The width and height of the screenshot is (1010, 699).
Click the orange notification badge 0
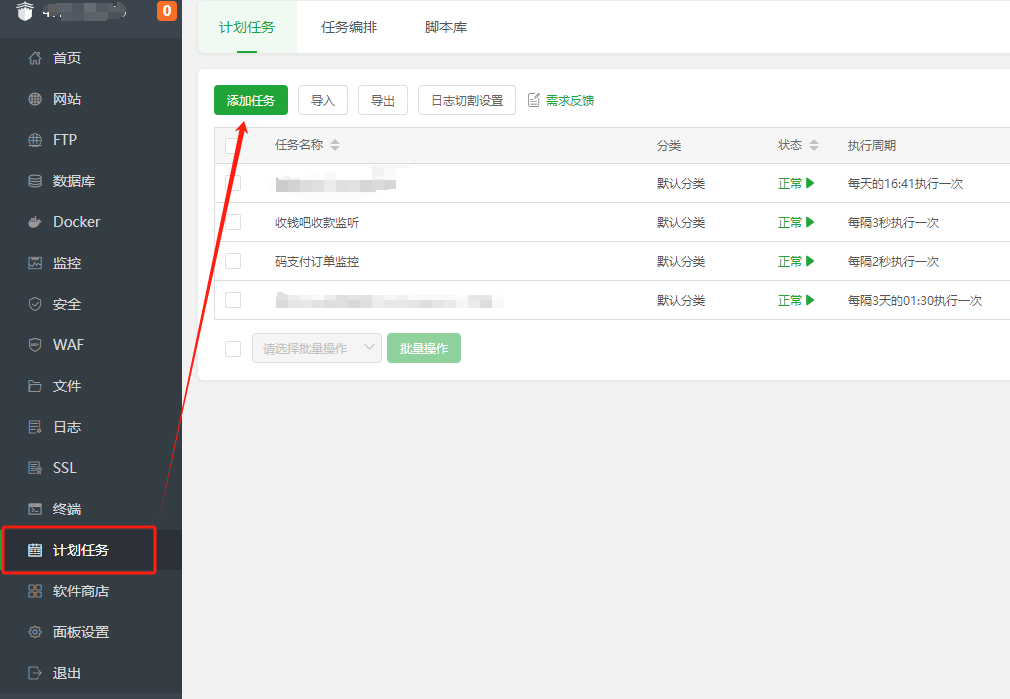coord(167,11)
